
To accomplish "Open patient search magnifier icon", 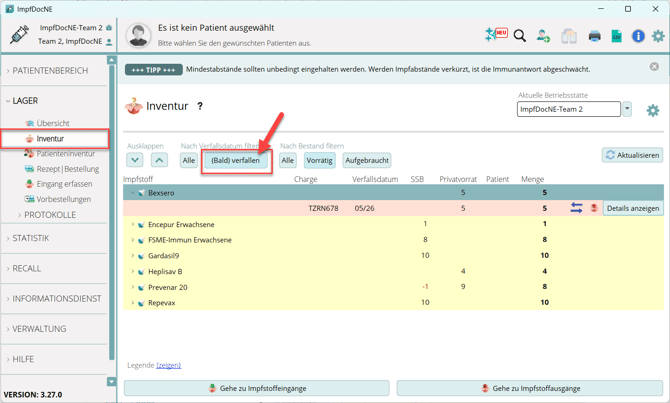I will (520, 36).
